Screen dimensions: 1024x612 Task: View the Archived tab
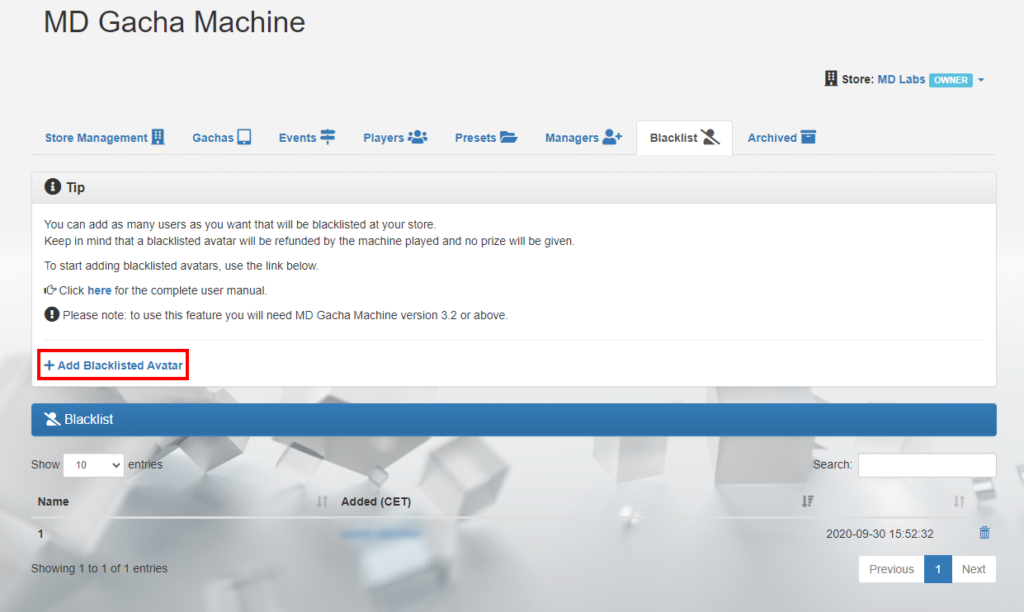coord(781,138)
